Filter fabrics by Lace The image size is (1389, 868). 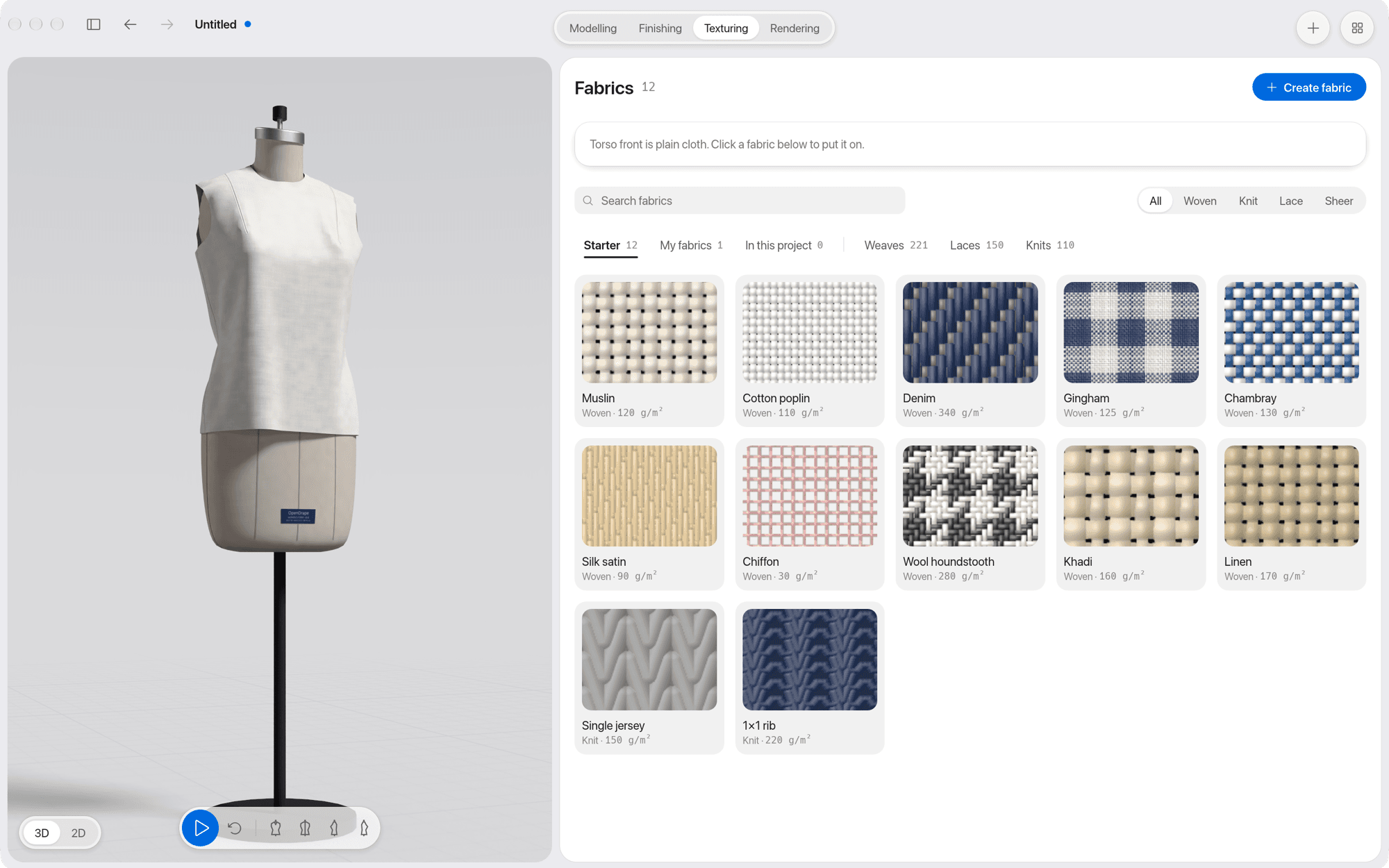(1290, 201)
